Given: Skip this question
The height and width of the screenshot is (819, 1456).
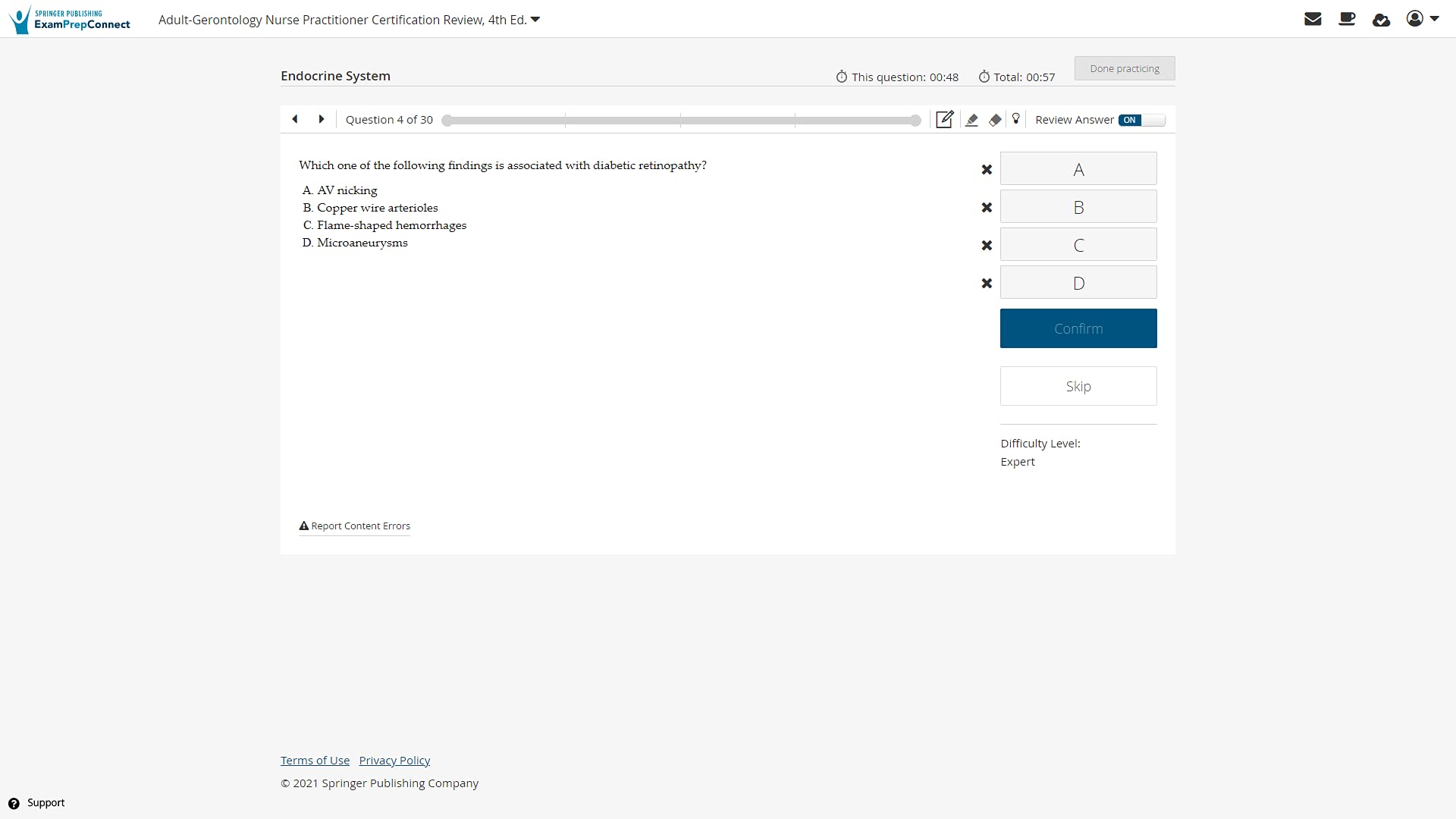Looking at the screenshot, I should point(1078,386).
